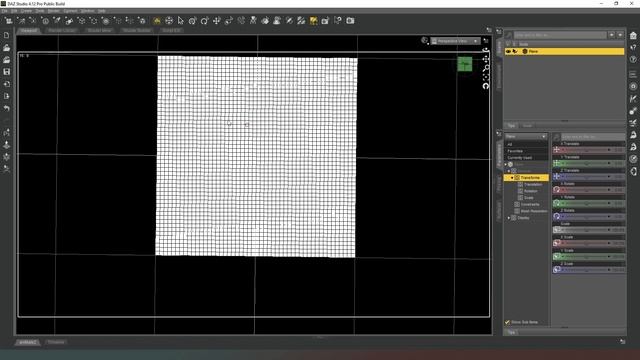Viewport: 640px width, 360px height.
Task: Open the first arrow button beside Scene search
Action: click(x=611, y=35)
